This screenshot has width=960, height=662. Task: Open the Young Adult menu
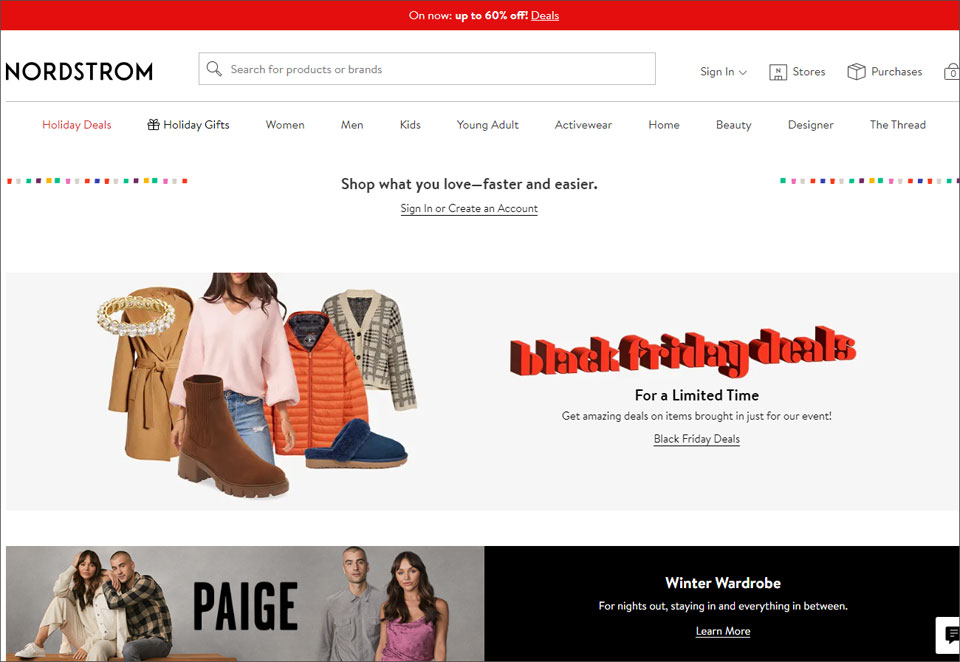tap(487, 125)
